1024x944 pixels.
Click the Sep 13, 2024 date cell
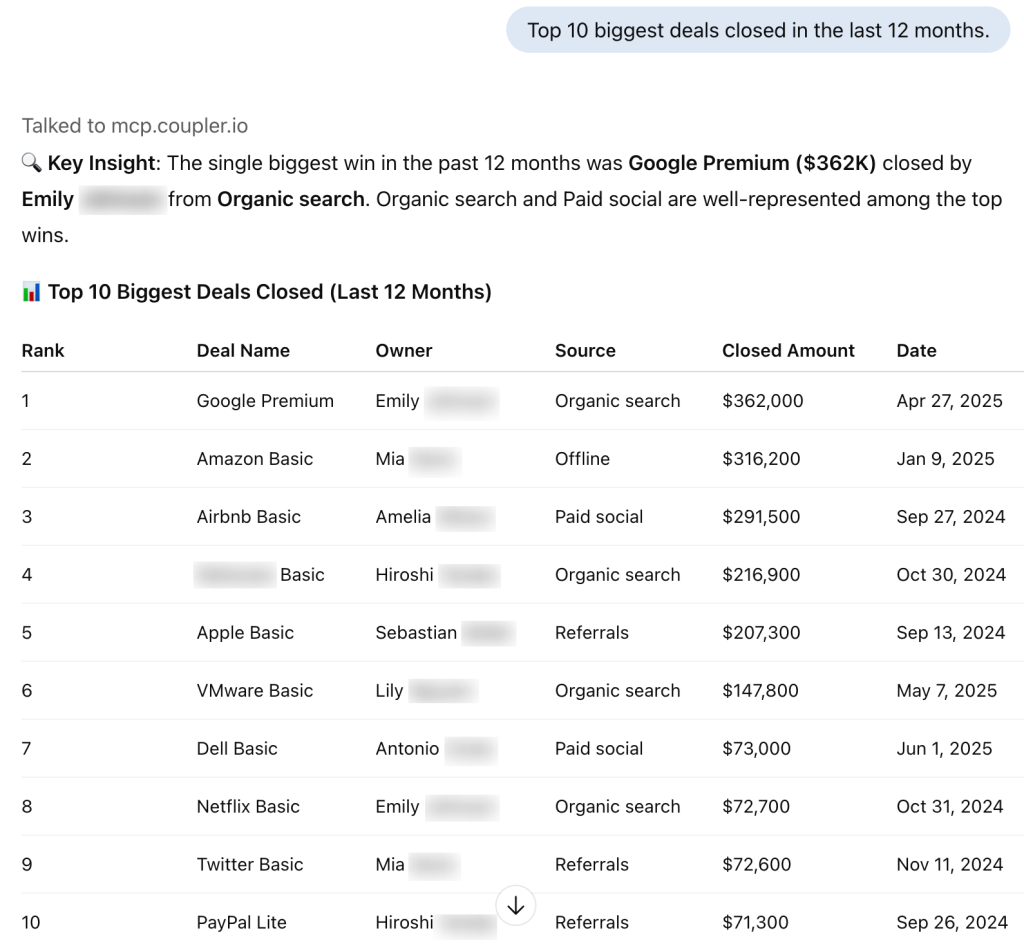[950, 633]
